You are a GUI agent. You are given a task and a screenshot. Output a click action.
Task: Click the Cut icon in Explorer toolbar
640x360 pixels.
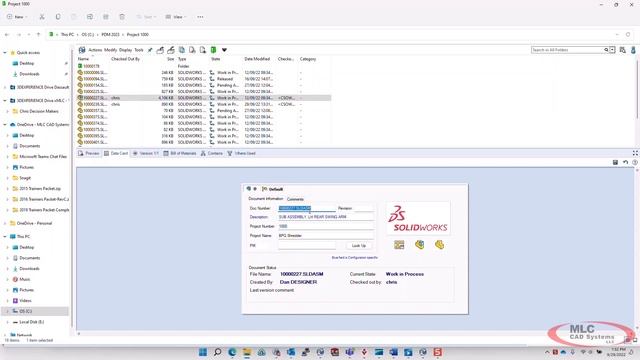(42, 17)
